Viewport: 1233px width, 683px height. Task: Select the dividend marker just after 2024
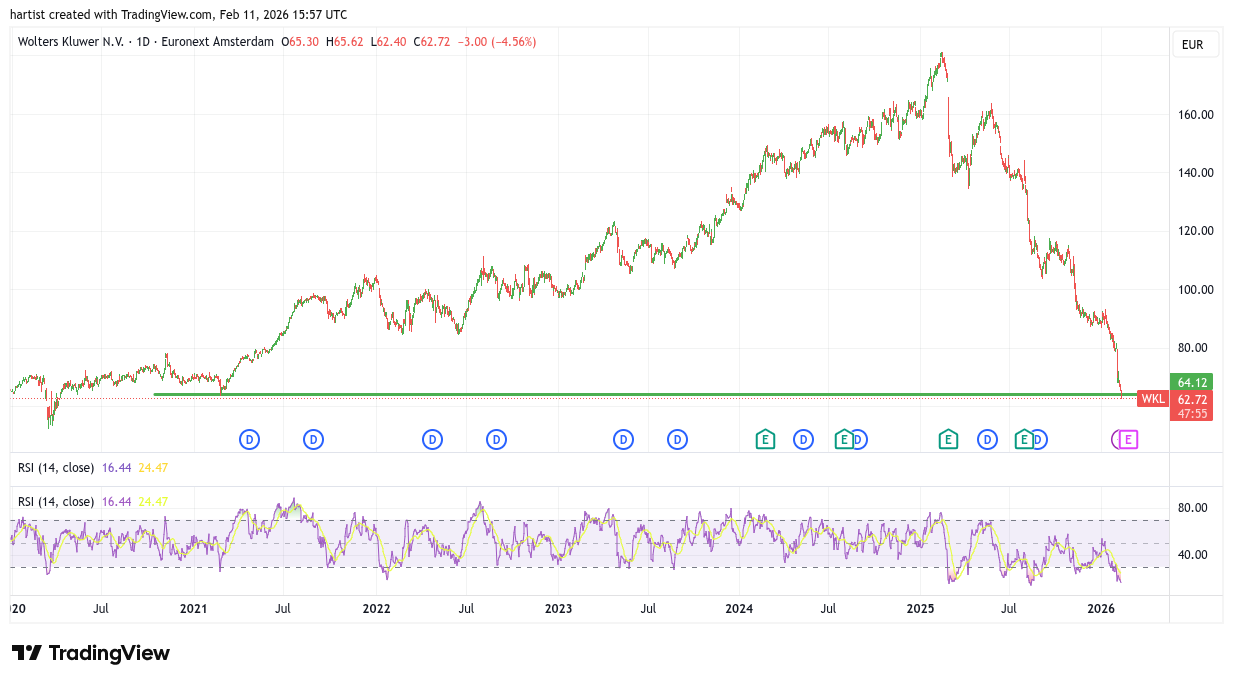[803, 439]
